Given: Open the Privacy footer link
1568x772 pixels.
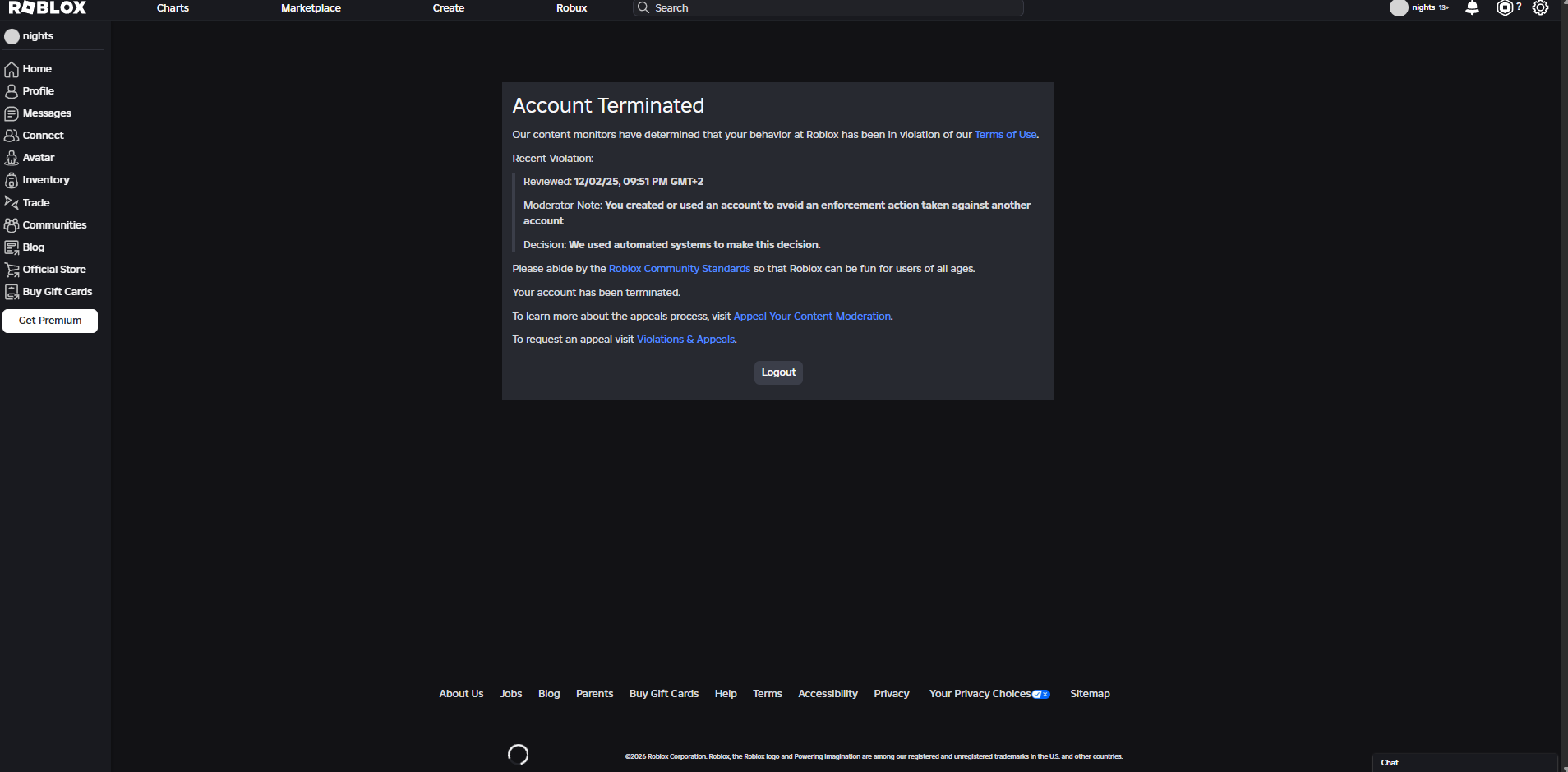Looking at the screenshot, I should (x=892, y=694).
